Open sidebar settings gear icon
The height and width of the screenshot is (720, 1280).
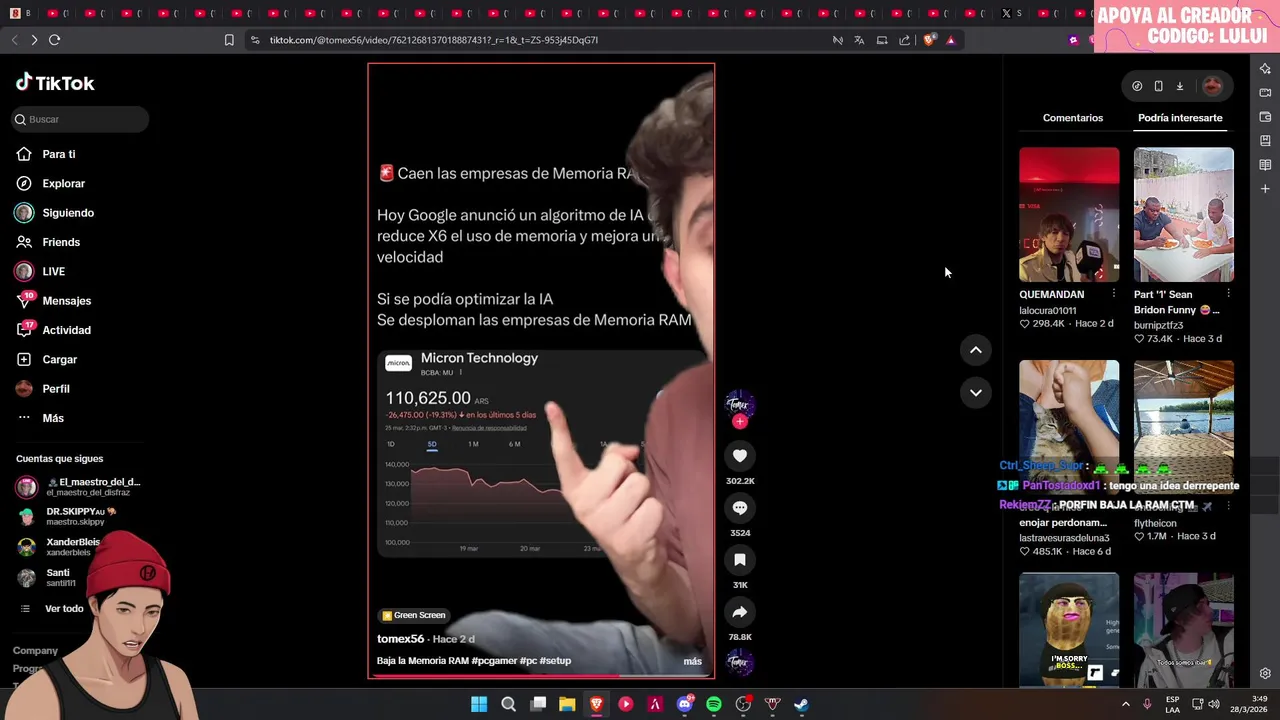click(x=1265, y=674)
